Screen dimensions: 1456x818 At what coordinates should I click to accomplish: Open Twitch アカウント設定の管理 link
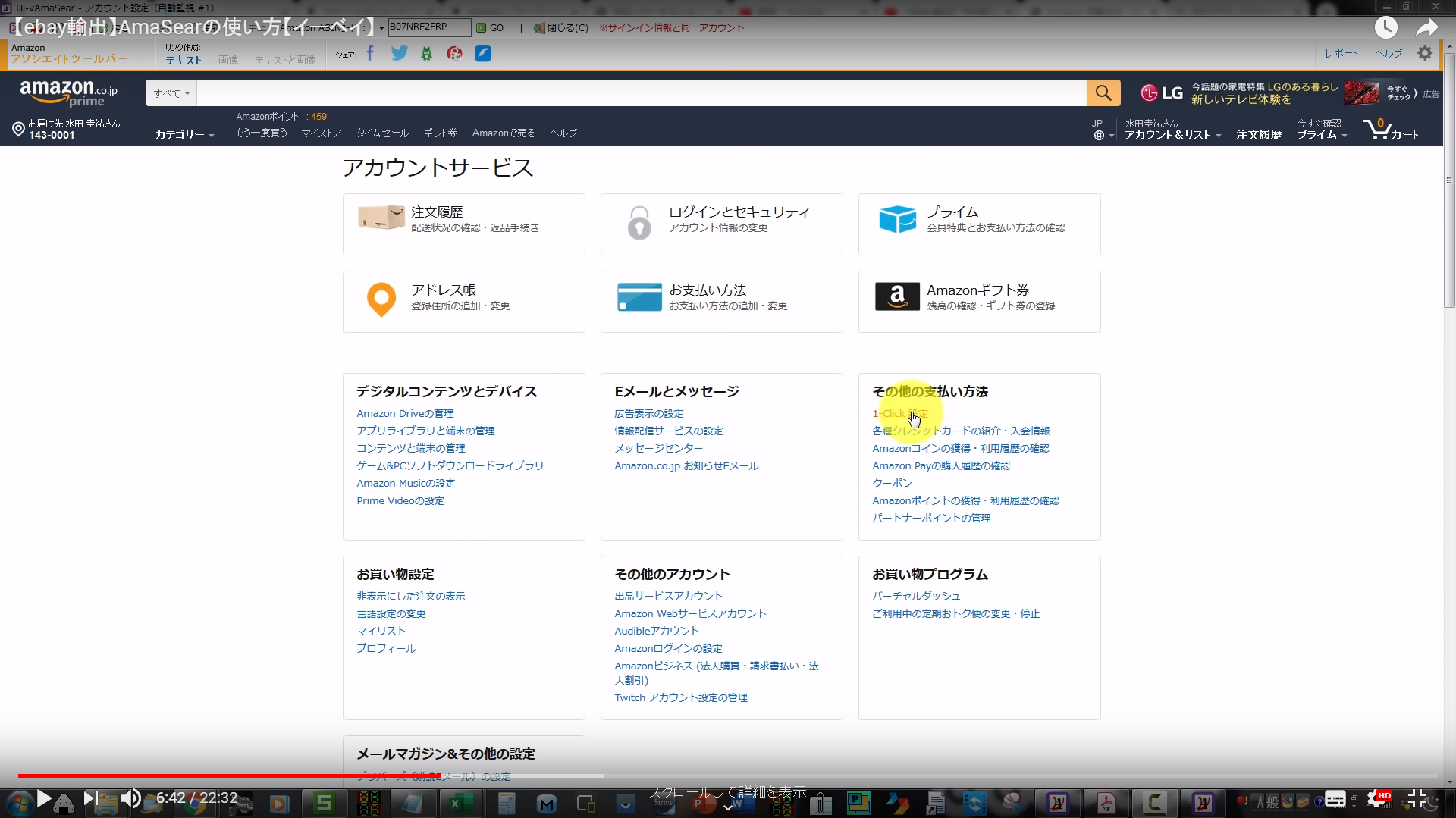pyautogui.click(x=681, y=697)
